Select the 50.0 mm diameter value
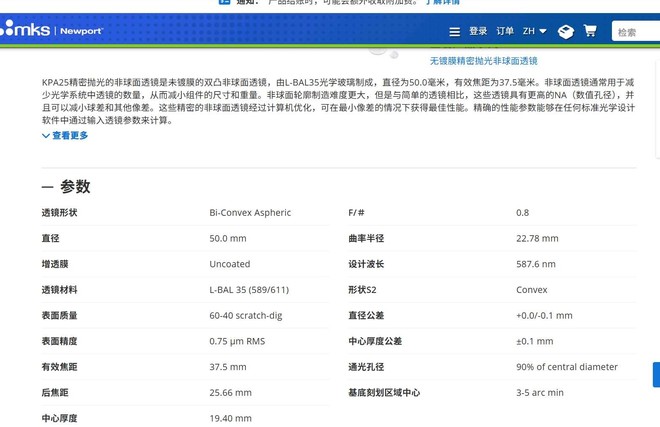Image resolution: width=660 pixels, height=427 pixels. point(228,238)
